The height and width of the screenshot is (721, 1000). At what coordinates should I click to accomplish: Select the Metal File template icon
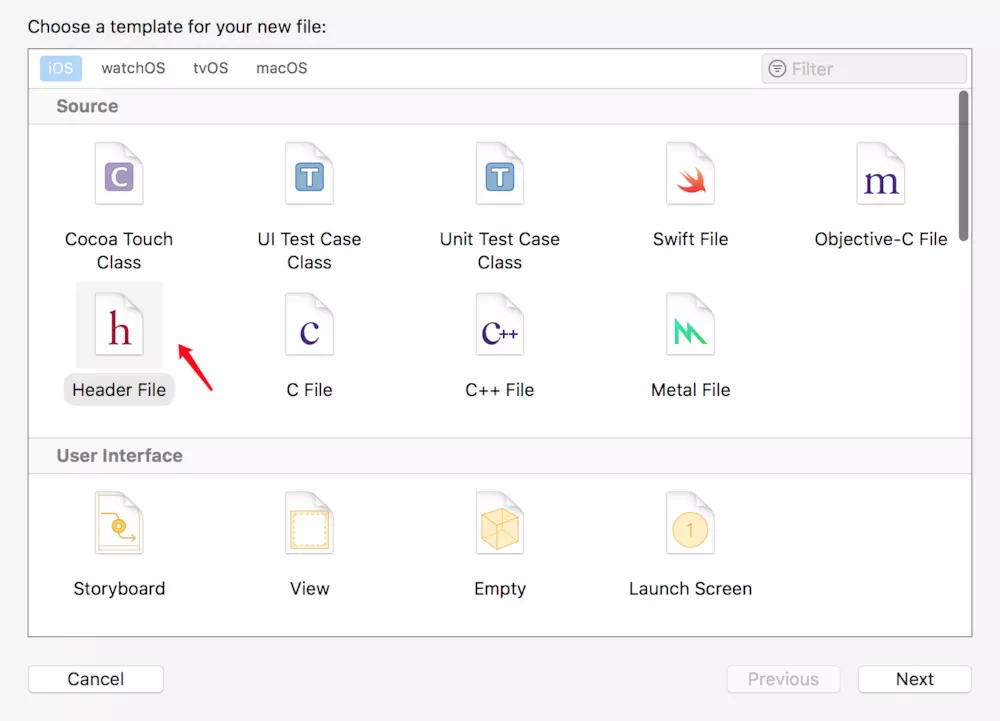point(690,324)
